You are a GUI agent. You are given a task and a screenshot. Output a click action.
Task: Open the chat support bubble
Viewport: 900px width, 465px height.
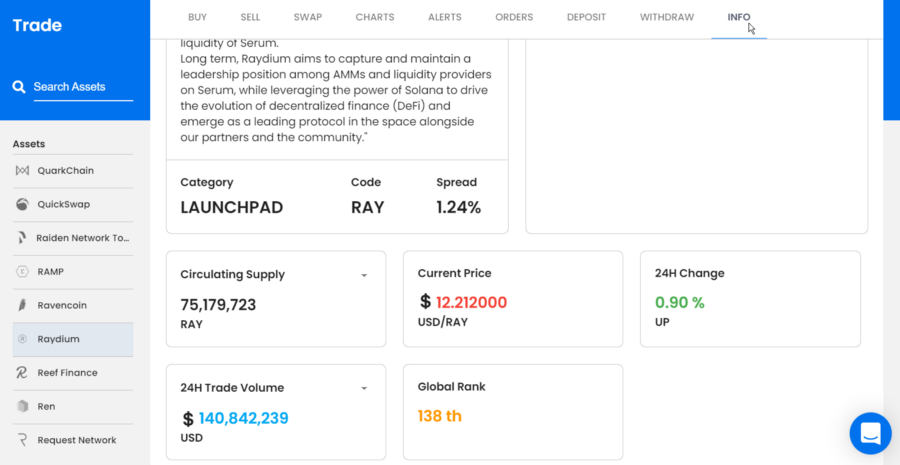[870, 434]
